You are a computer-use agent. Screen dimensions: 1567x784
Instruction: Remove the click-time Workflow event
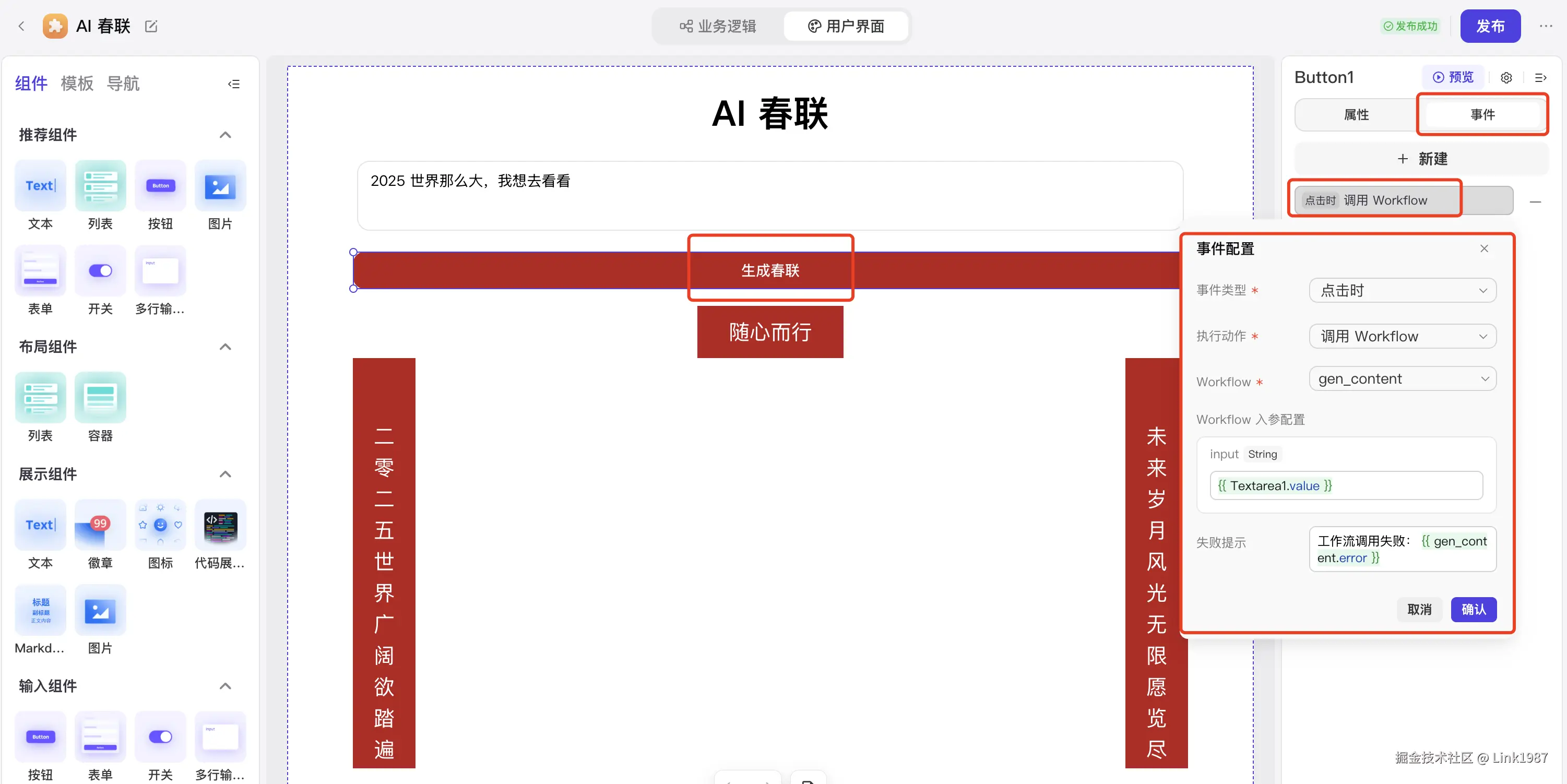point(1535,202)
